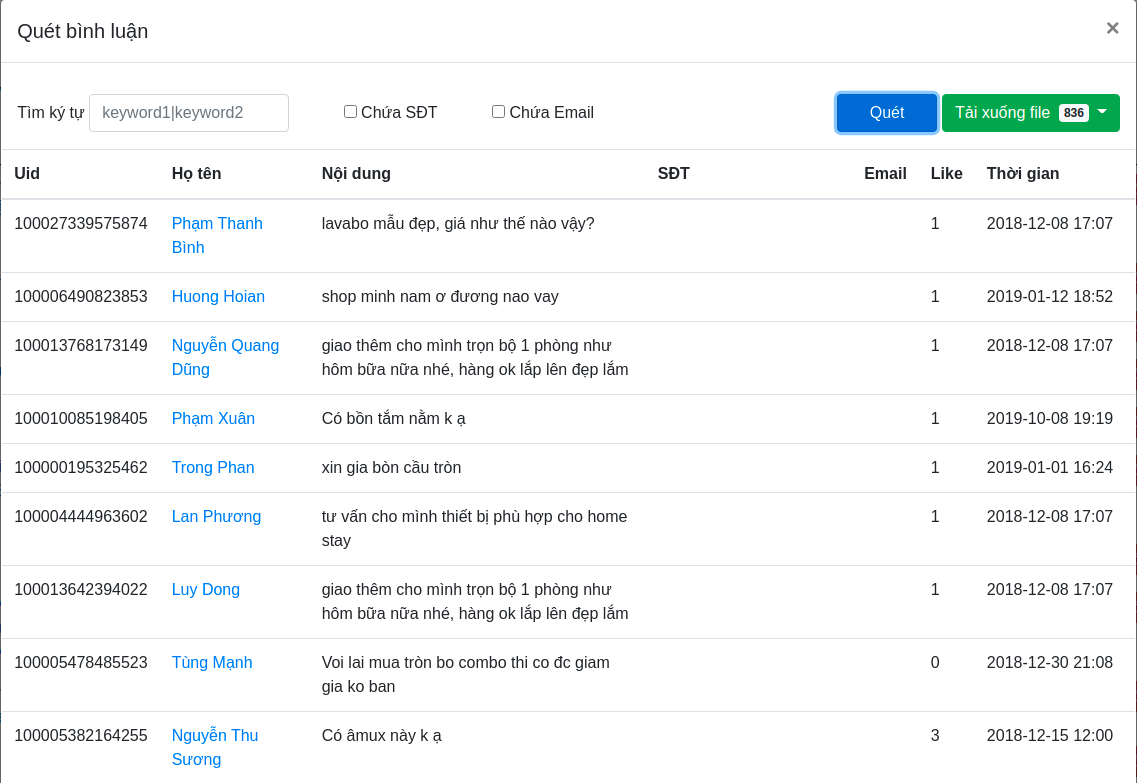Open Huong Hoian profile link
This screenshot has width=1137, height=783.
point(218,297)
